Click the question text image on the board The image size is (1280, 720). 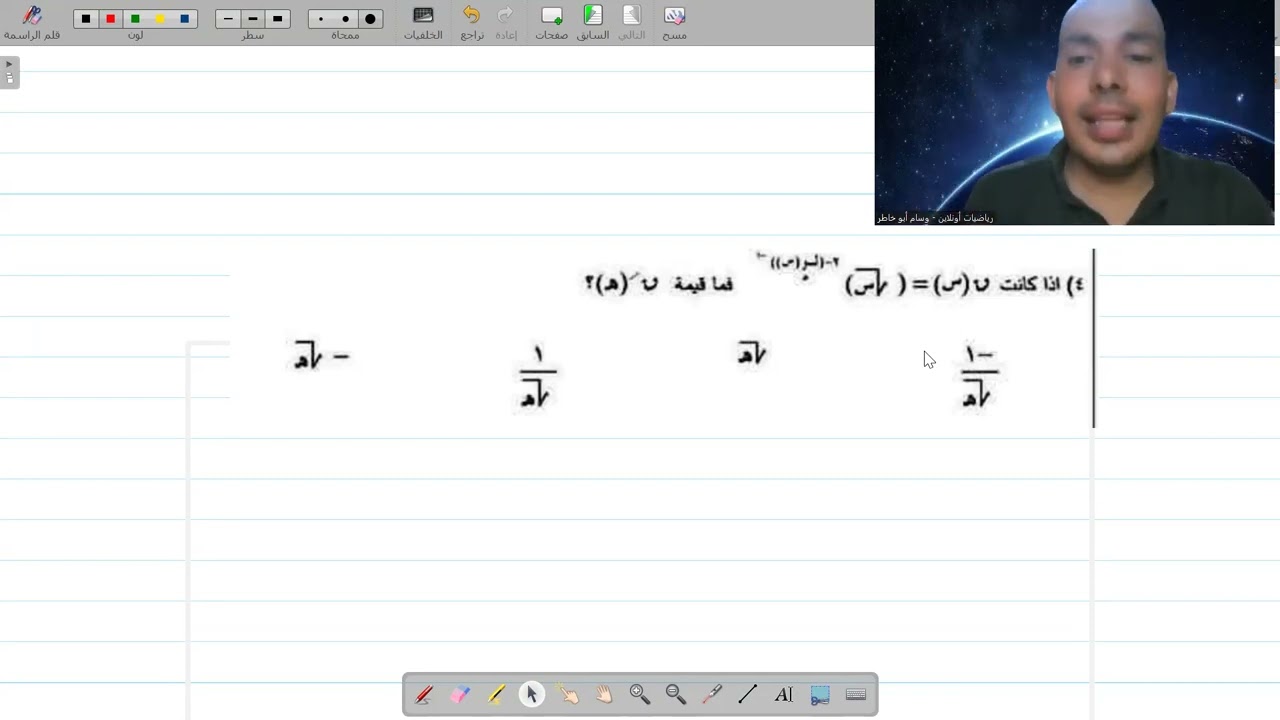pos(662,340)
